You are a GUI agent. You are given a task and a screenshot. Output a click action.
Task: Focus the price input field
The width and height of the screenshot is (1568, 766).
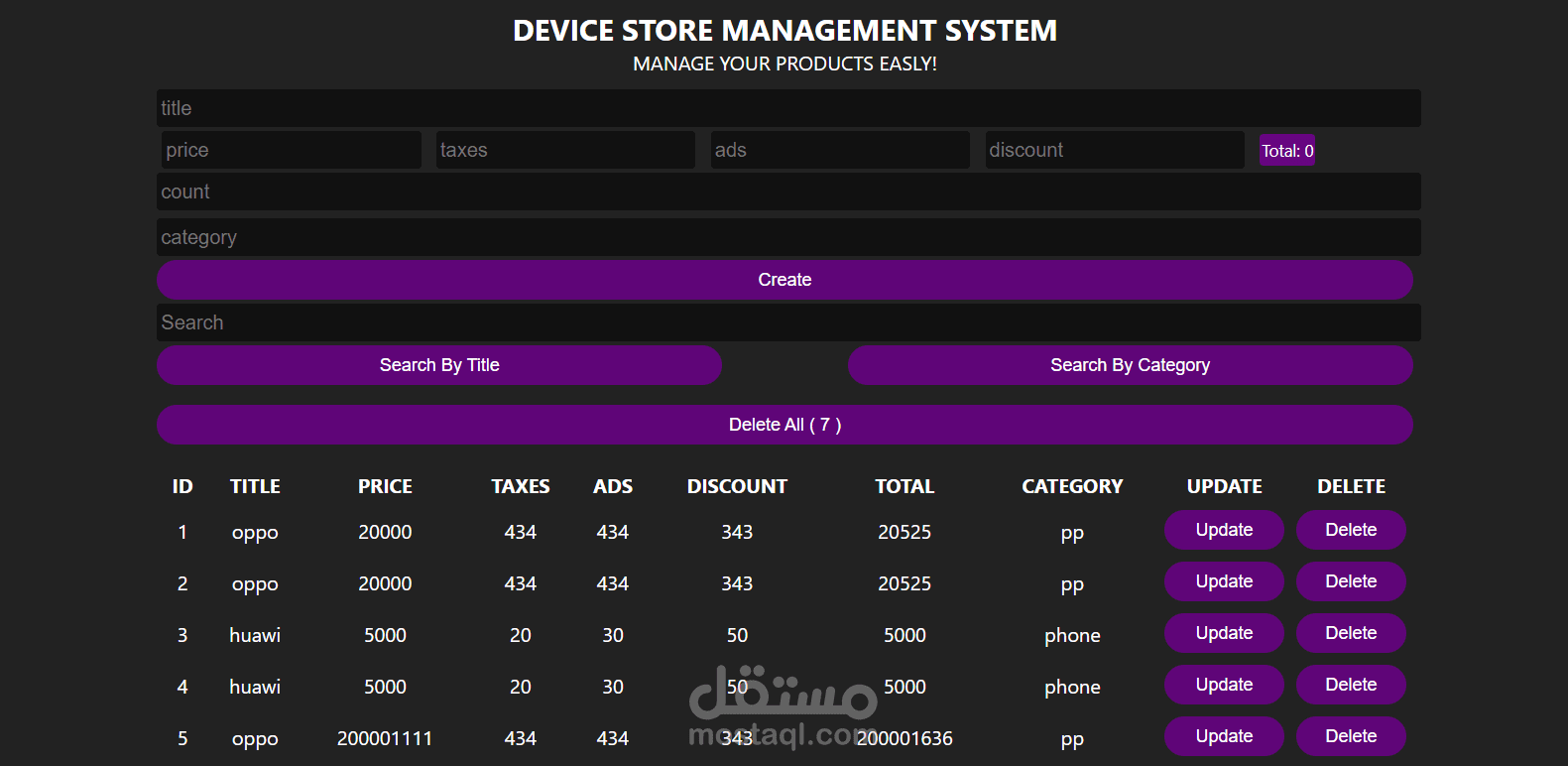coord(291,150)
